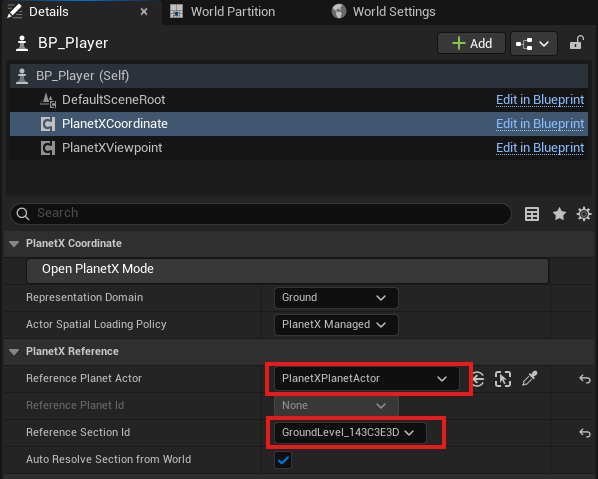Click the Auto Resolve Section from World label
598x479 pixels.
point(109,460)
